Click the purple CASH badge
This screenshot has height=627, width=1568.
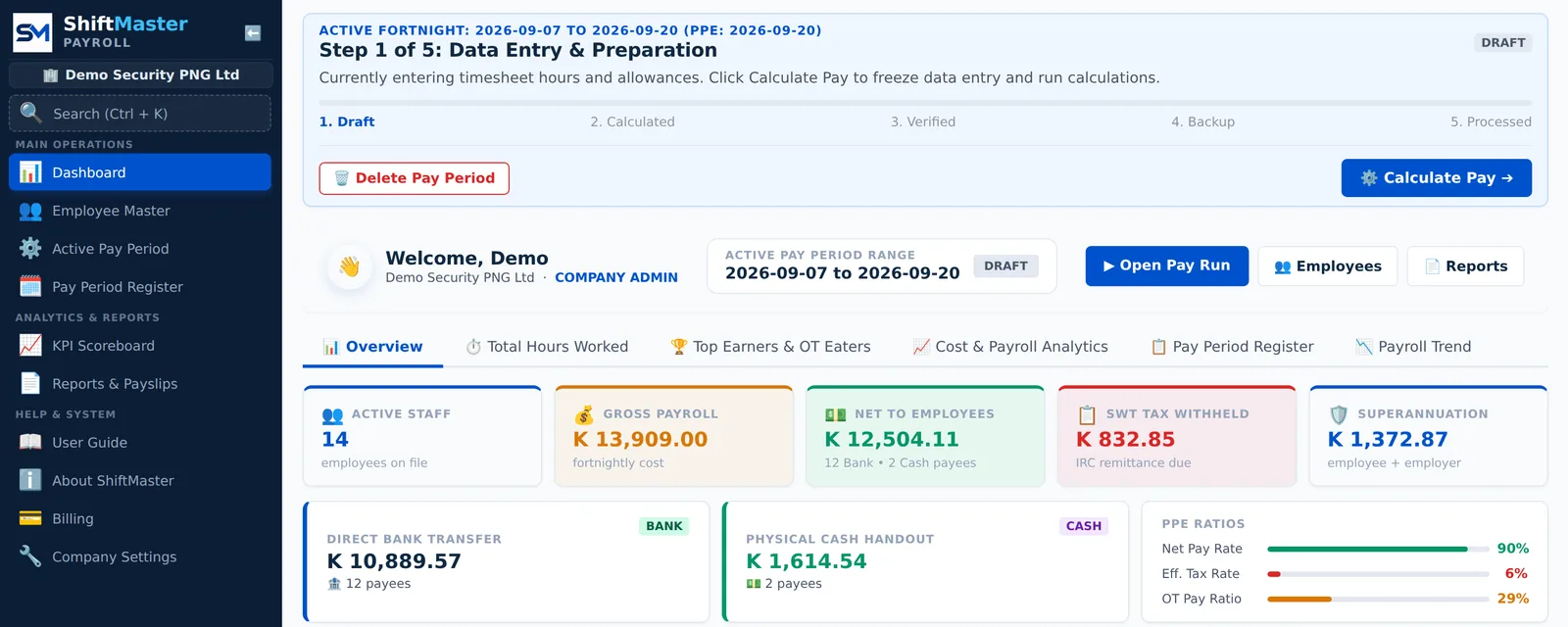[1084, 526]
